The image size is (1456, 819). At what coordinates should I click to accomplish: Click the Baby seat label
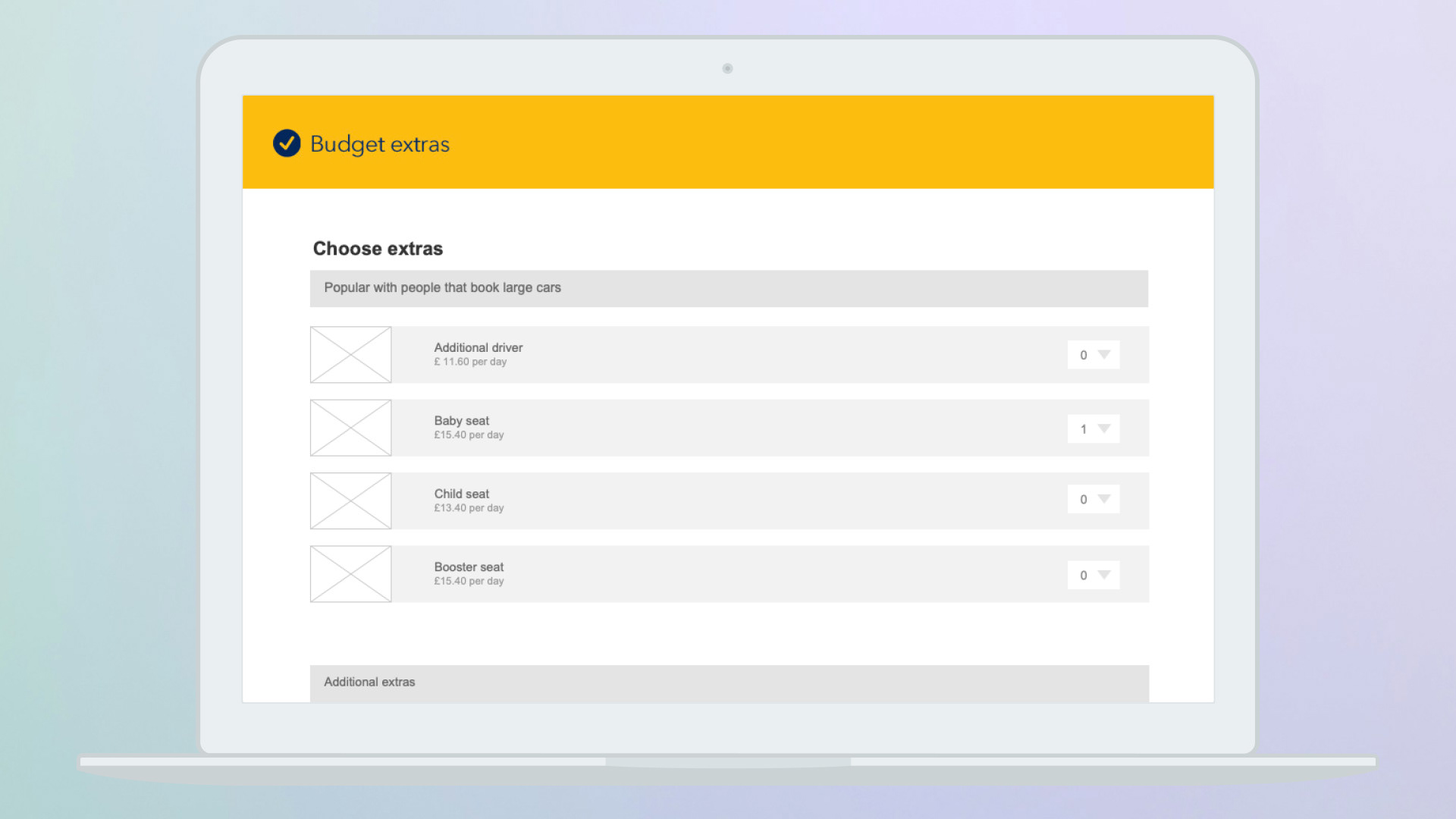[461, 420]
